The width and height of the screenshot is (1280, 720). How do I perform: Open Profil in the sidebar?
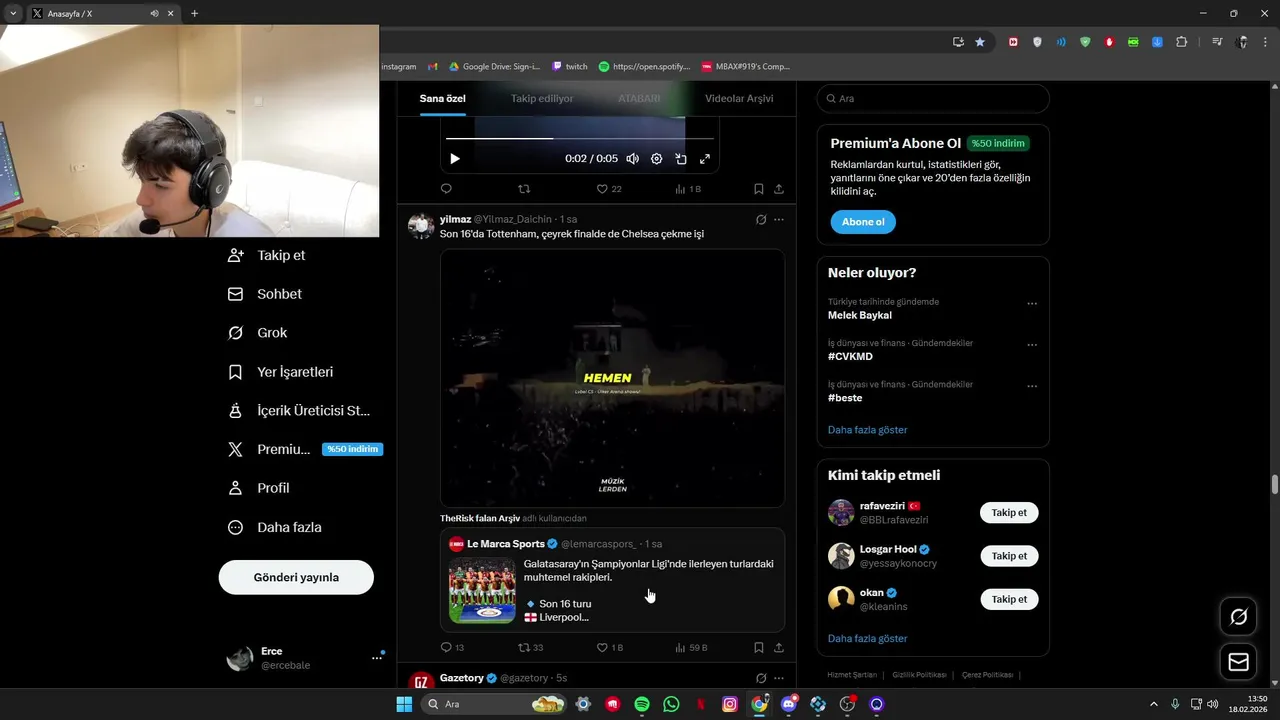tap(259, 488)
